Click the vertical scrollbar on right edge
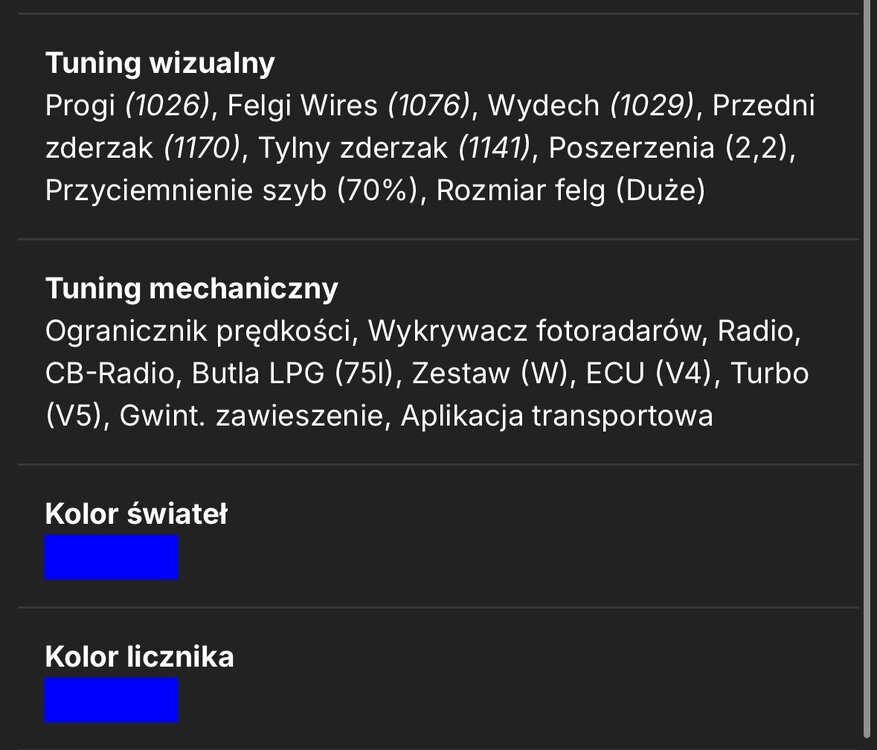Screen dimensions: 877x750 pyautogui.click(x=868, y=369)
